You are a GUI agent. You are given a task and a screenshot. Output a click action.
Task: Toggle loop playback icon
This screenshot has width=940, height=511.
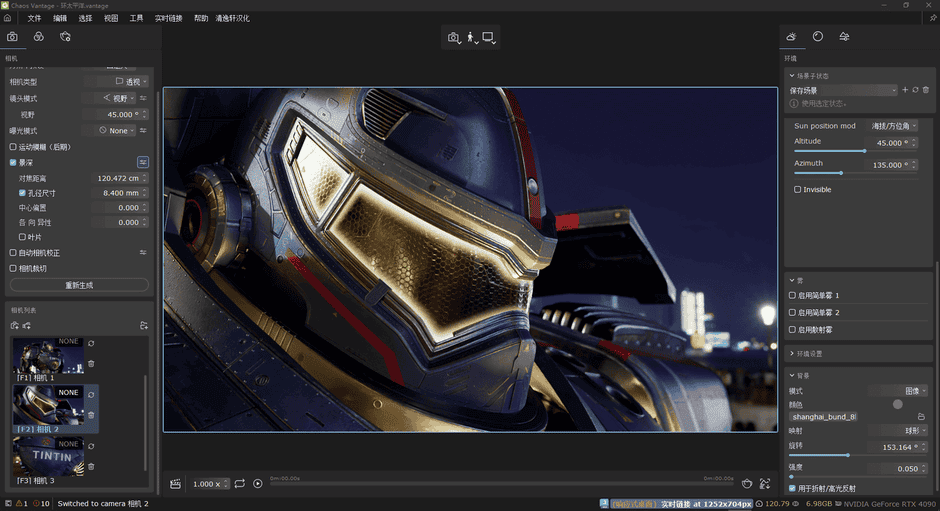pos(240,483)
